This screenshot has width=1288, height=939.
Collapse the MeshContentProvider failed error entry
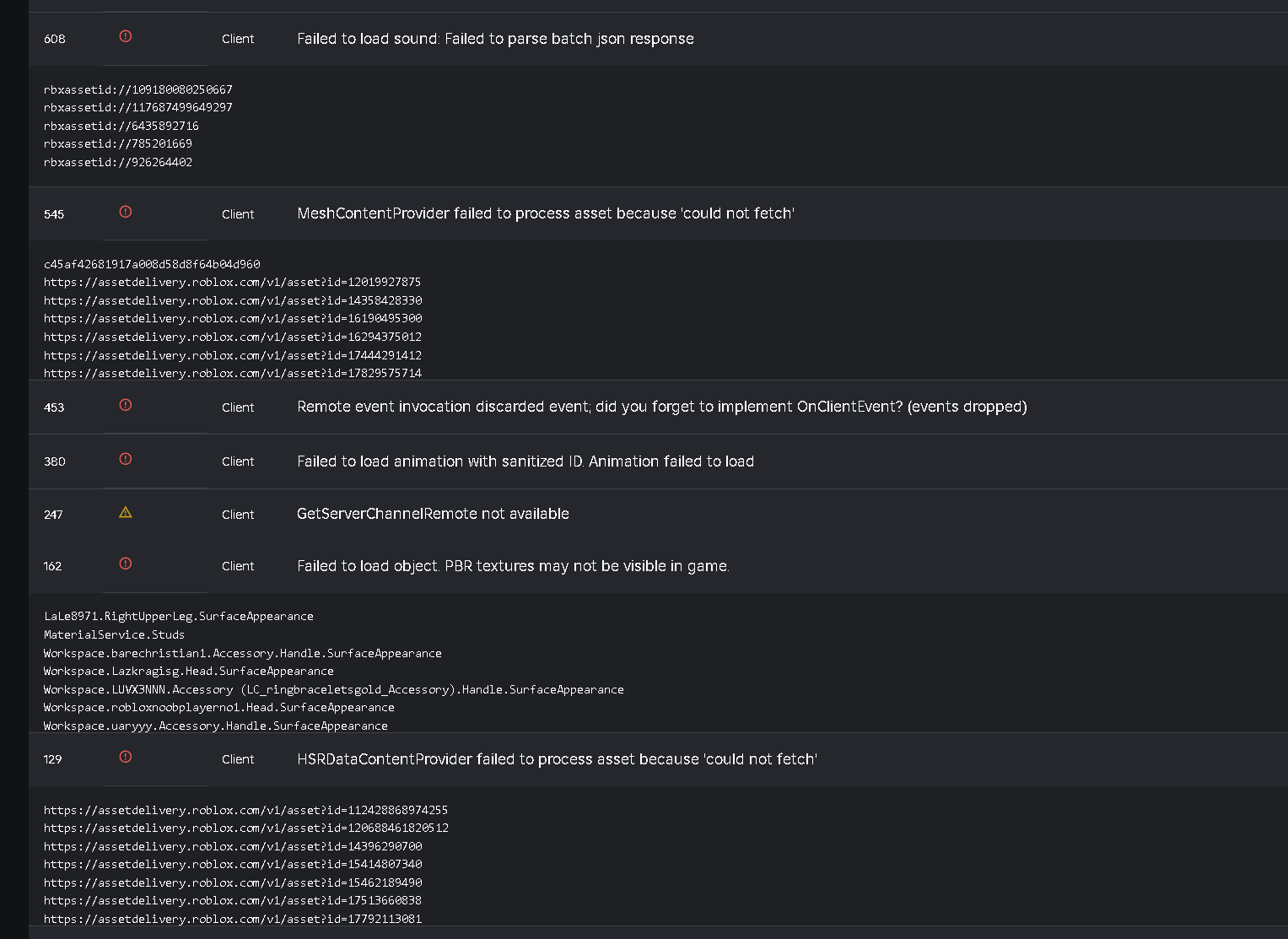tap(545, 213)
